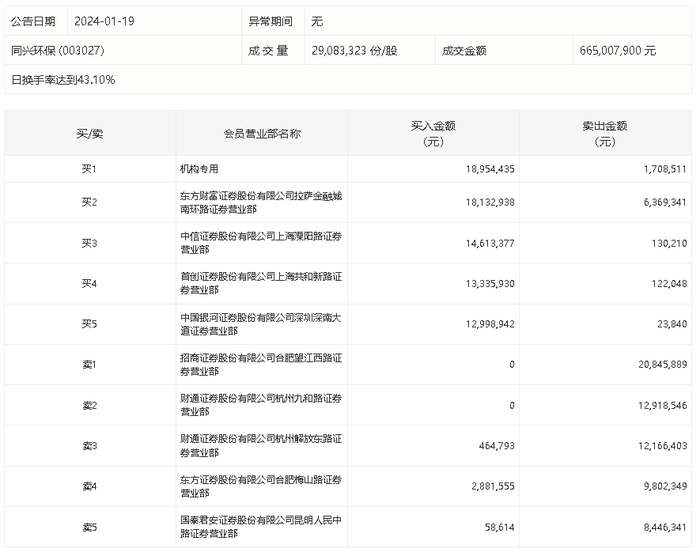This screenshot has width=700, height=556.
Task: Click buy amount 13,335,930
Action: (490, 284)
